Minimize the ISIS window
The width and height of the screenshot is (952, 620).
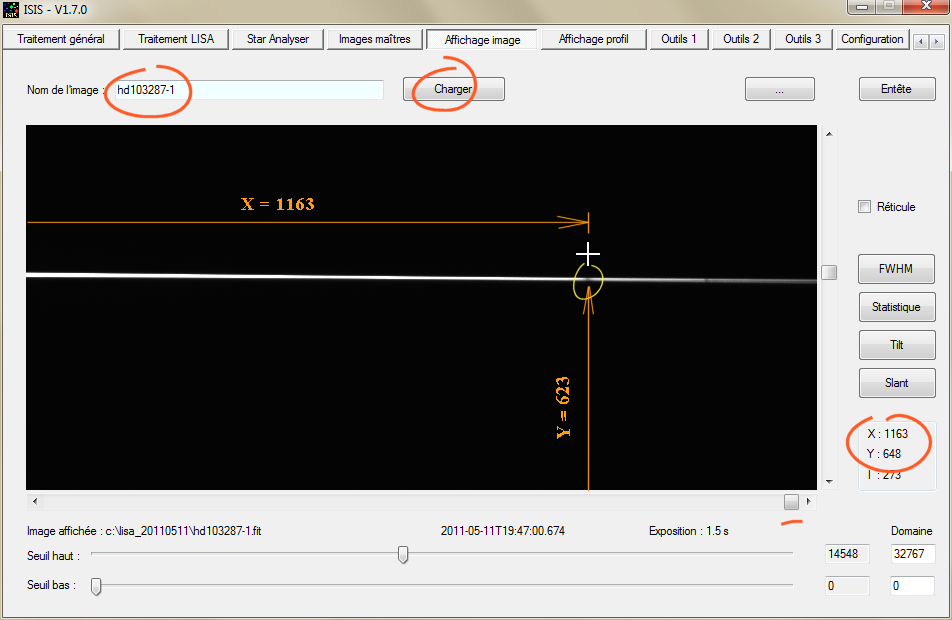pos(861,7)
